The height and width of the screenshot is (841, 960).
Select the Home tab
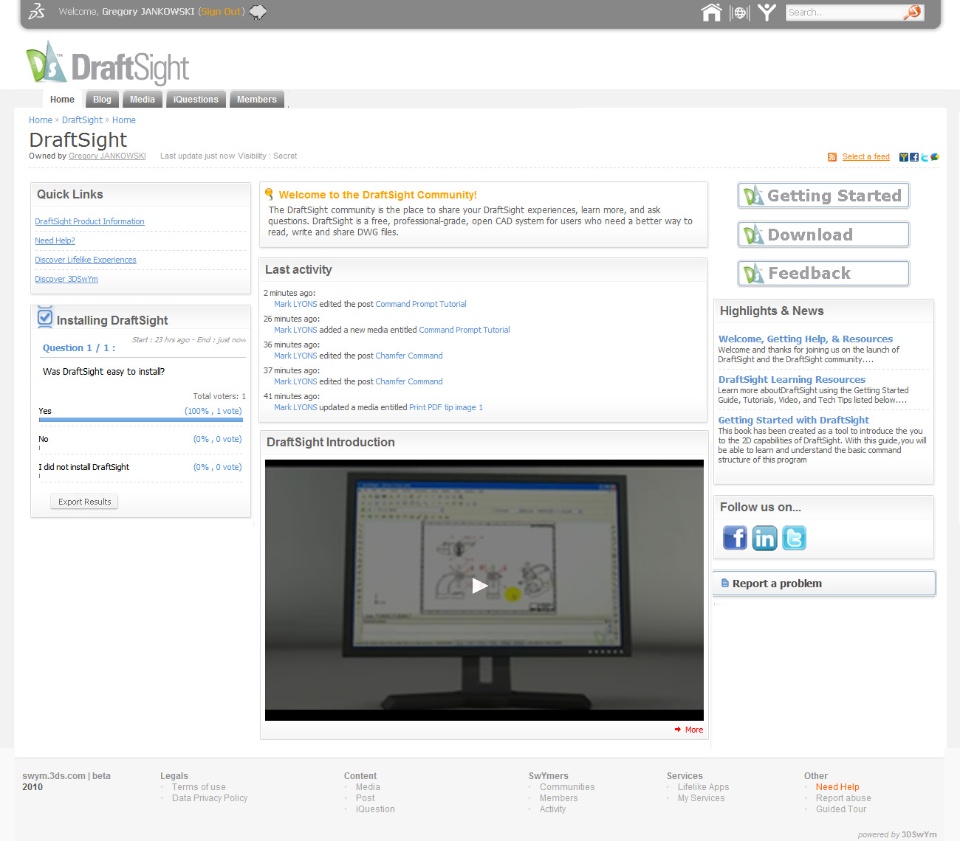tap(62, 99)
